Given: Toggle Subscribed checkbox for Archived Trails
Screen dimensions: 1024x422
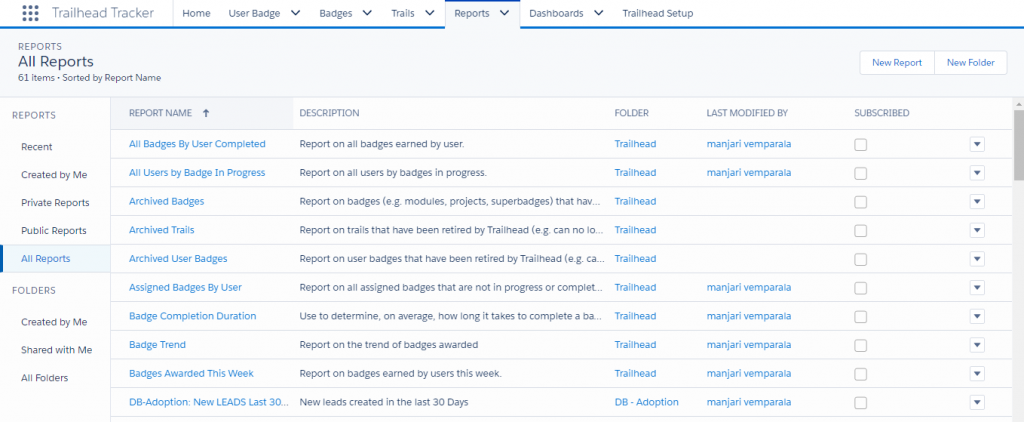Looking at the screenshot, I should pos(861,231).
